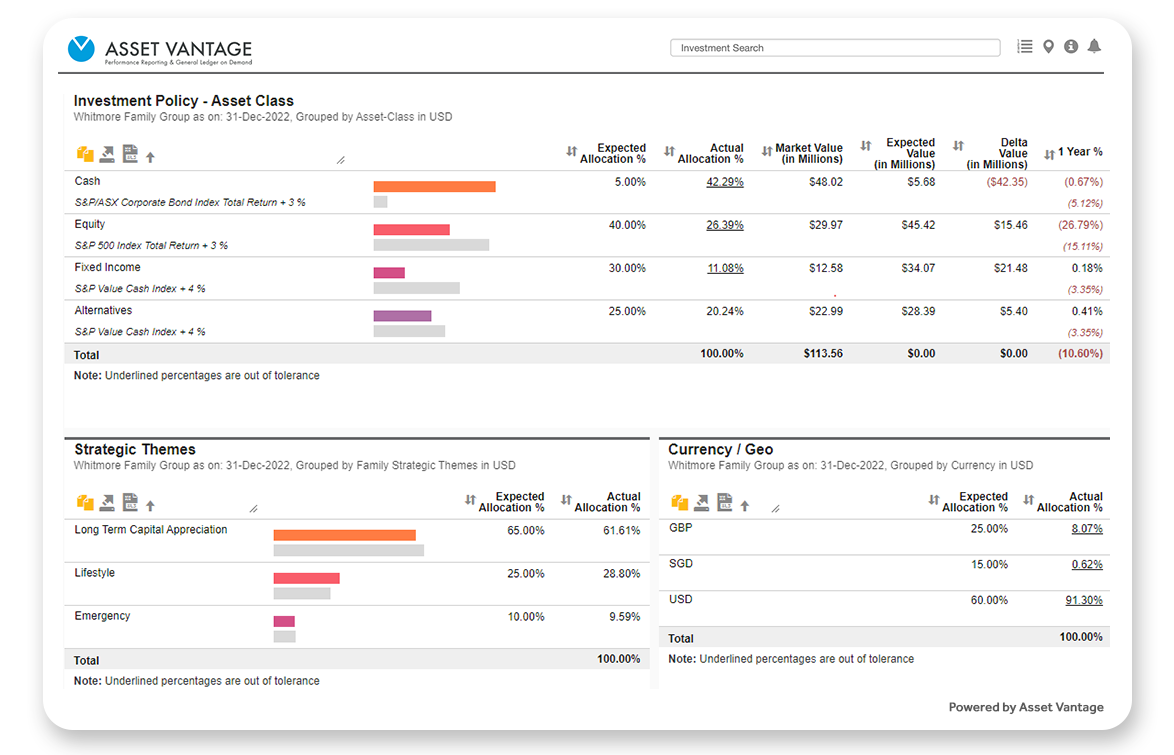Click the pink Fixed Income allocation bar

pyautogui.click(x=389, y=273)
